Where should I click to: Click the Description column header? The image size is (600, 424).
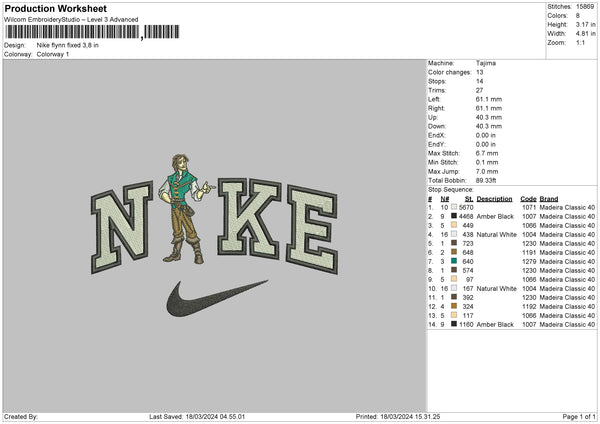(494, 198)
